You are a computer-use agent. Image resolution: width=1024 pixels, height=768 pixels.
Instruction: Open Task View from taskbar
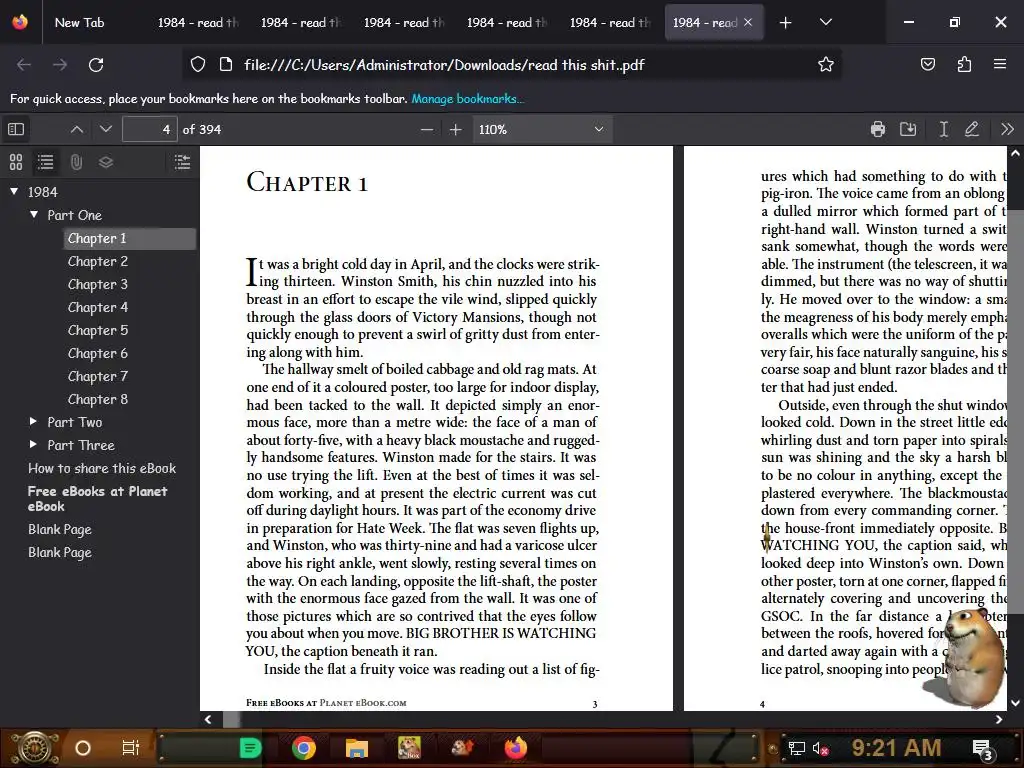tap(131, 748)
